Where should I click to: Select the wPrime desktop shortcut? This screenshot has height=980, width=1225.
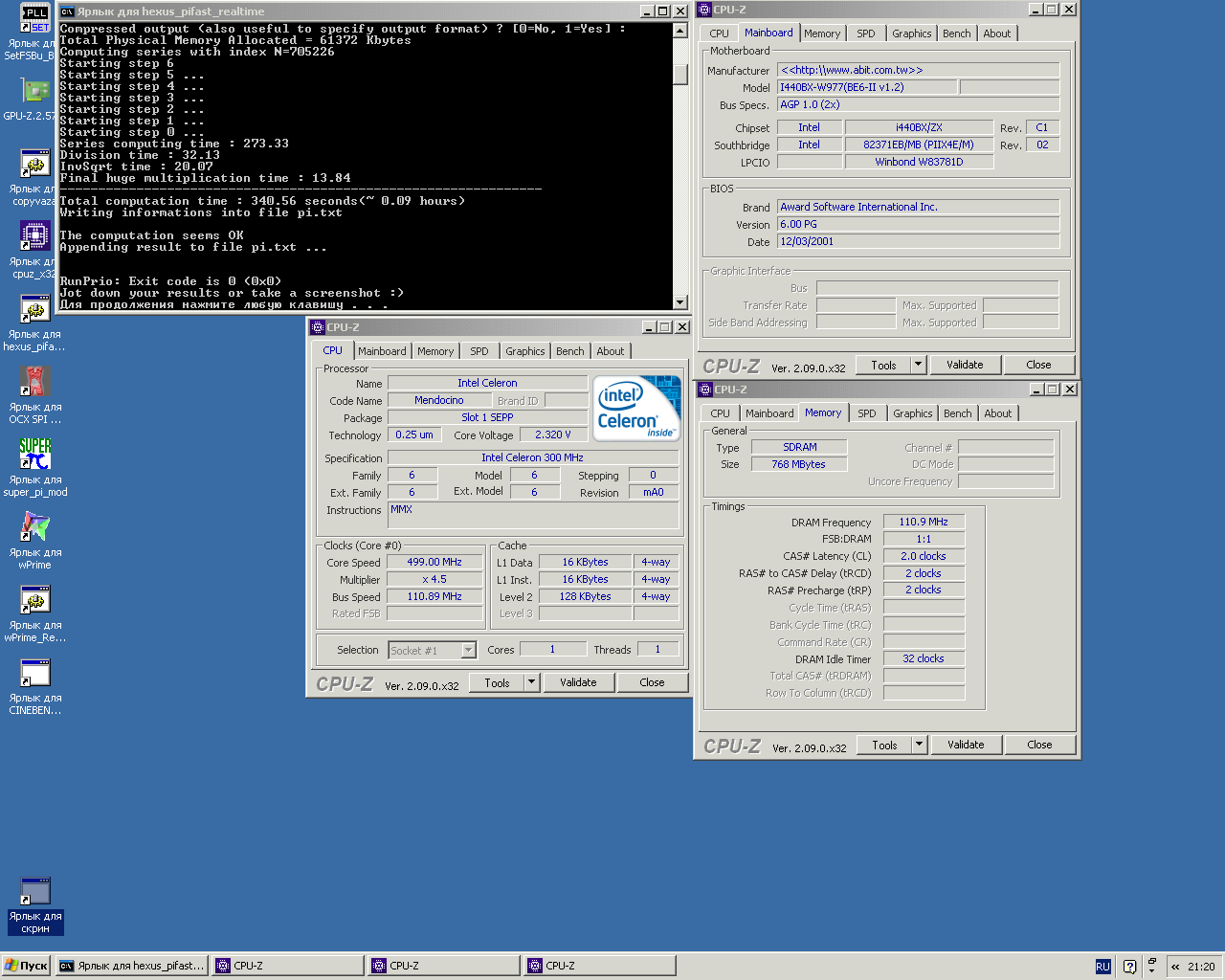tap(35, 526)
